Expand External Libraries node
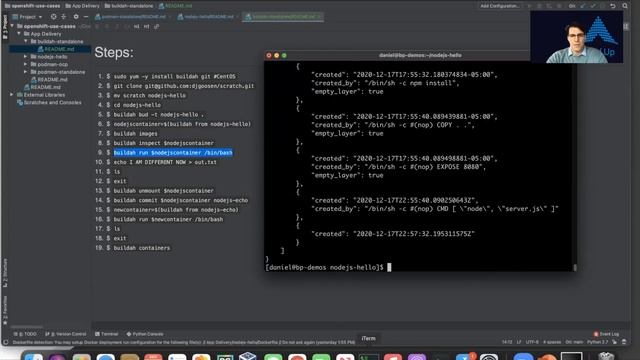Screen dimensions: 640x360 click(12, 95)
